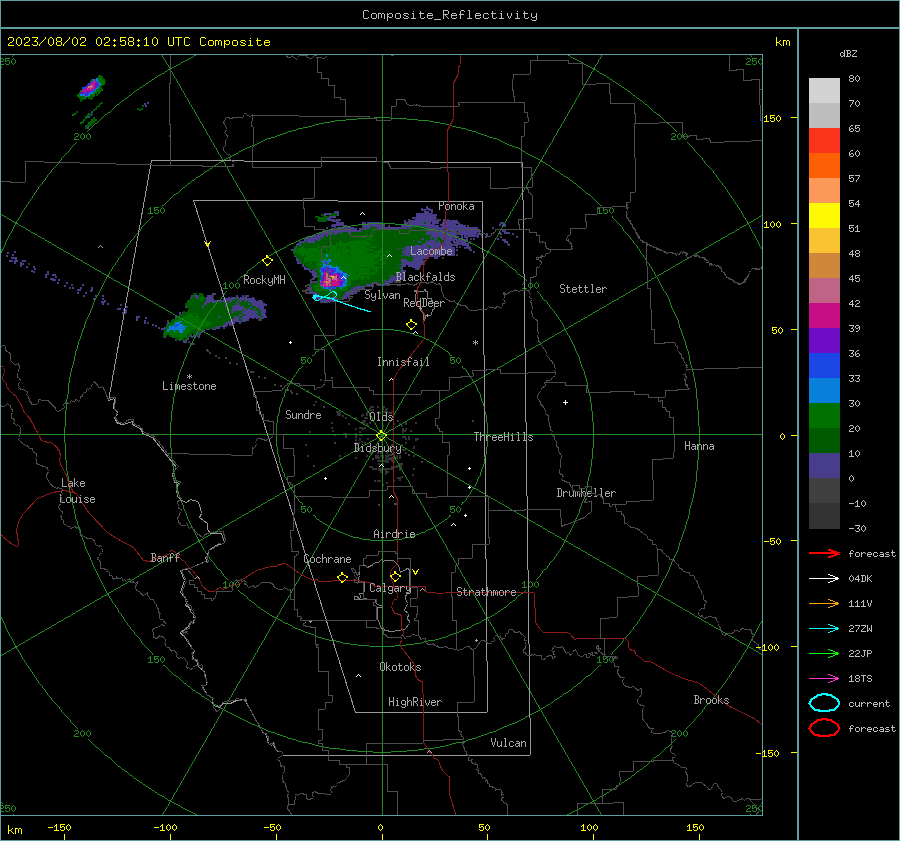
Task: Click the small storm cell in top-left corner
Action: click(91, 88)
